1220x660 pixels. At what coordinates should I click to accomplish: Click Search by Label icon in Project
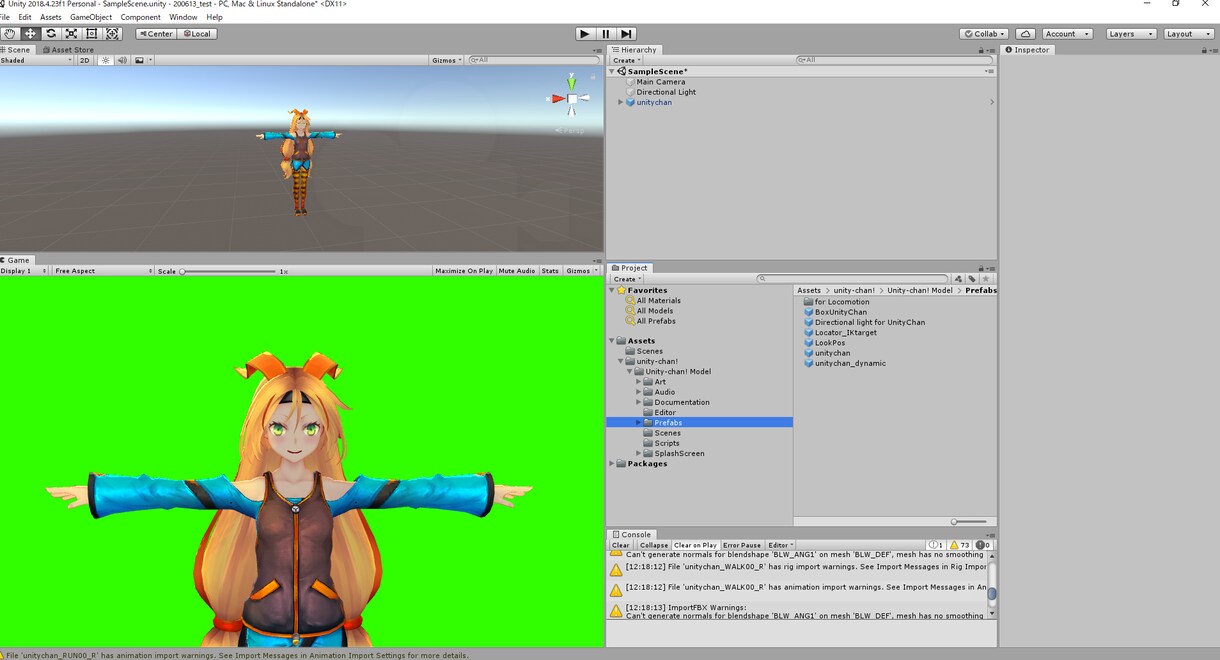pyautogui.click(x=971, y=279)
